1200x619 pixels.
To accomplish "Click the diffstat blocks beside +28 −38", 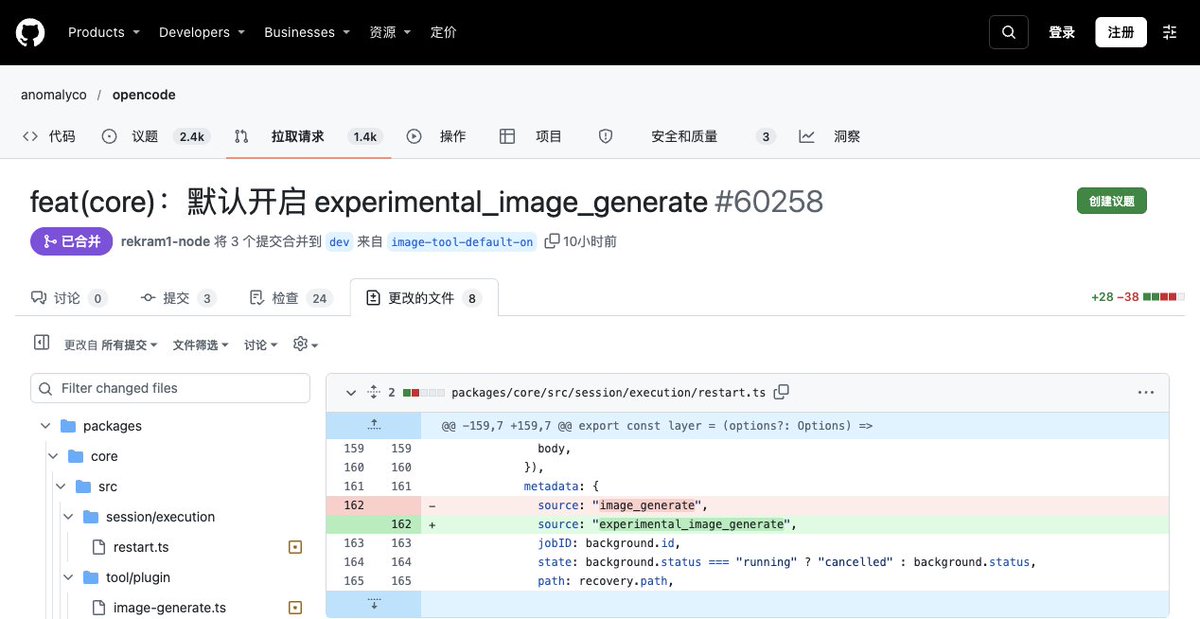I will click(x=1164, y=297).
